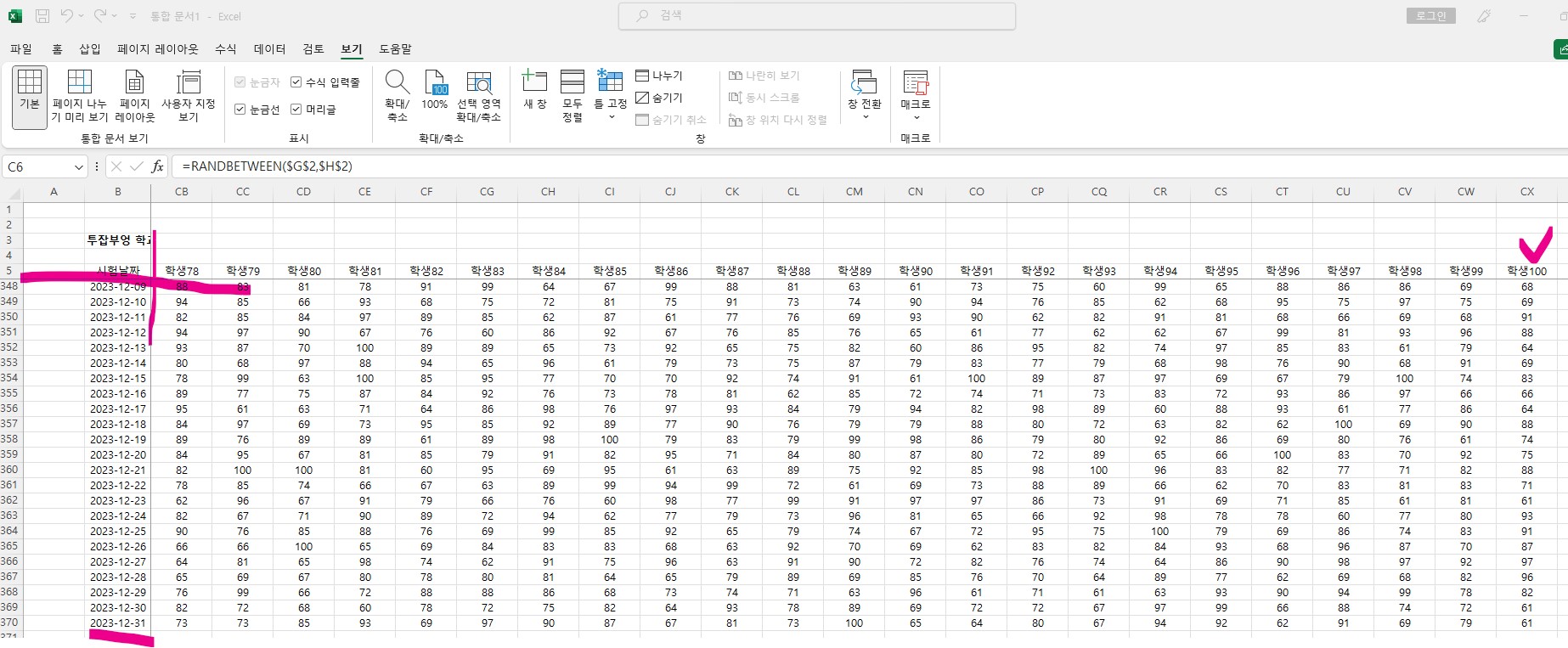
Task: Toggle the 수식 입력줄 checkbox
Action: (296, 82)
